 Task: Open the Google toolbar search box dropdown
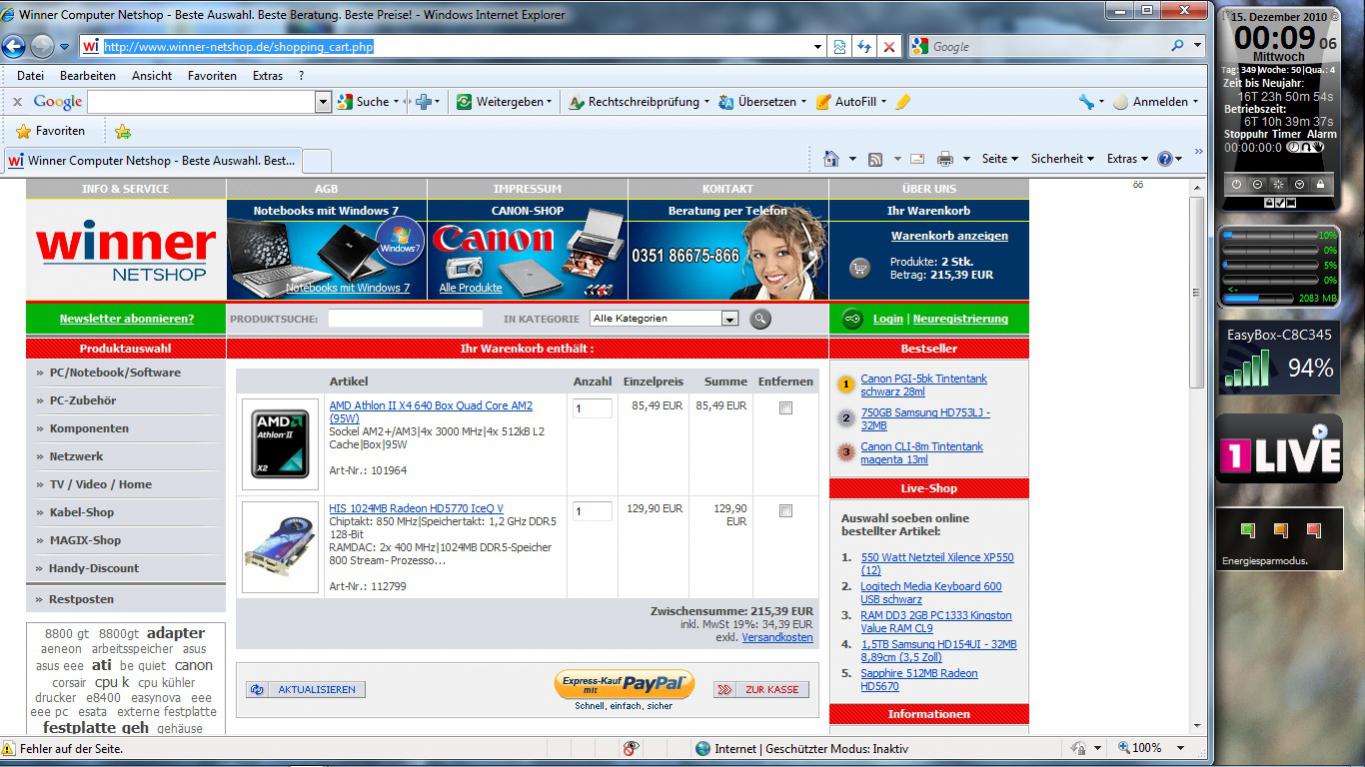[x=323, y=102]
